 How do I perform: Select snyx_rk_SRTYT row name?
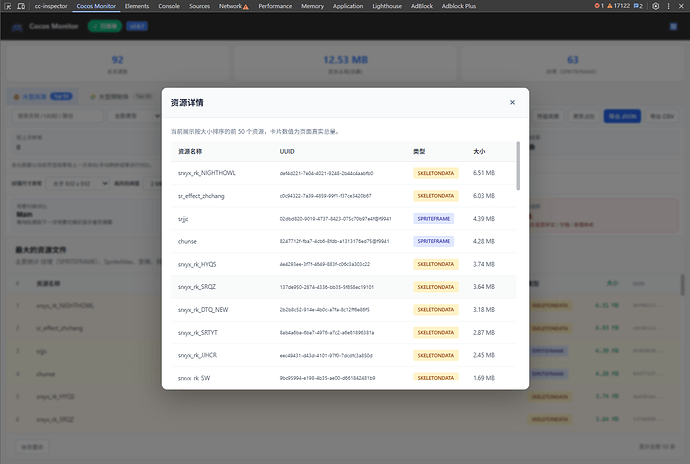(198, 332)
